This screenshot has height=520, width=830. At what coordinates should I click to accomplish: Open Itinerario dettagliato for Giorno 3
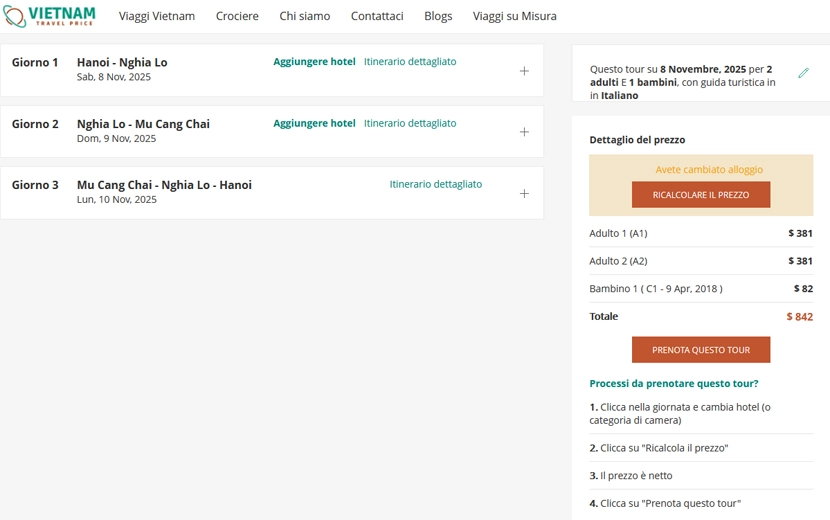[x=435, y=184]
